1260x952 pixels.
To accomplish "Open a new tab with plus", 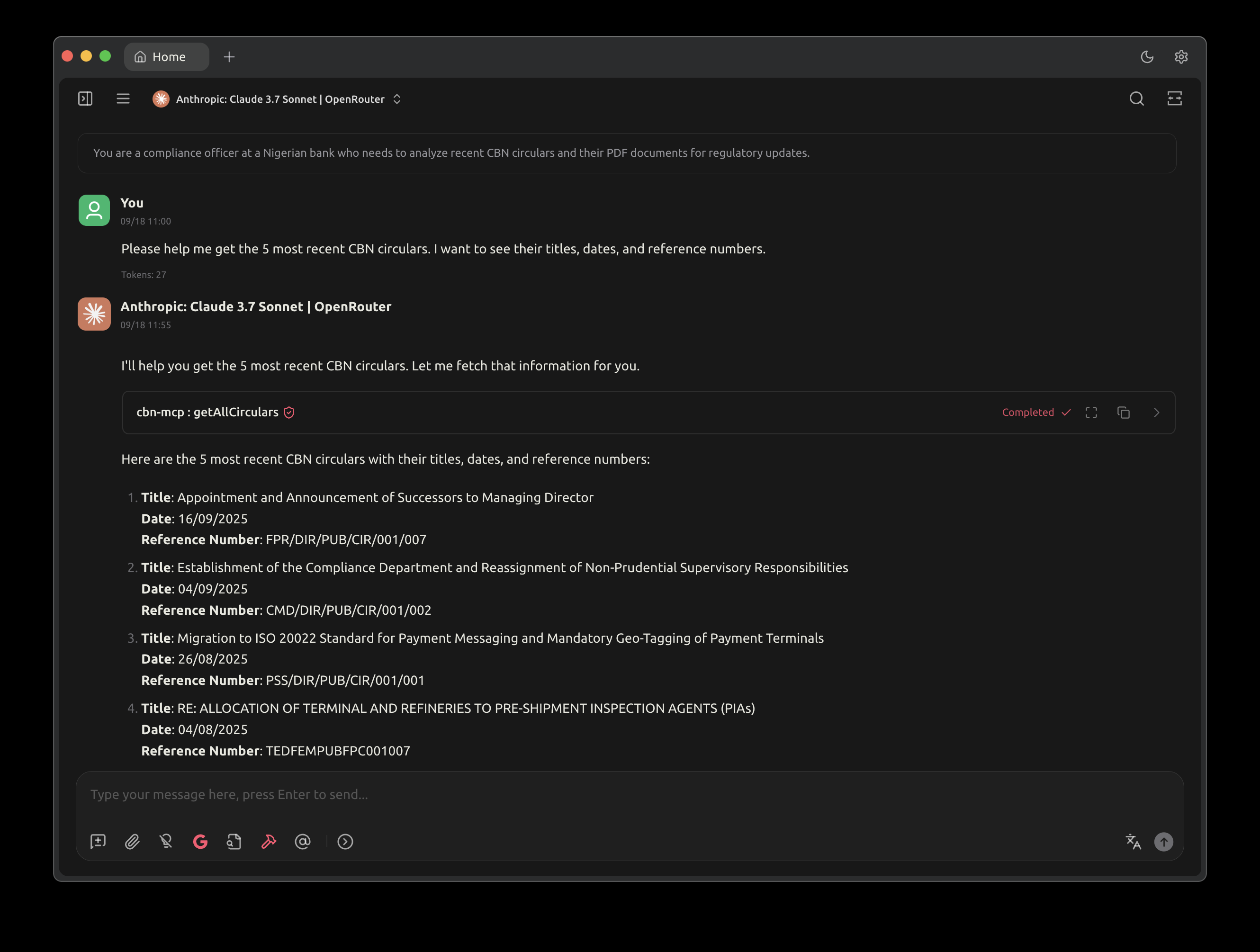I will tap(229, 57).
